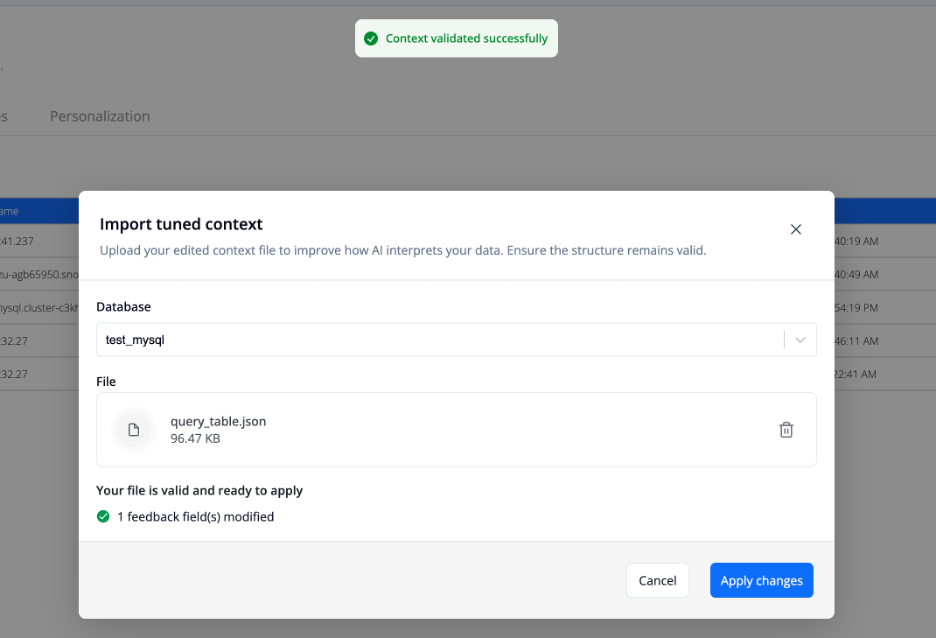Expand the Database dropdown chevron
936x638 pixels.
tap(800, 340)
